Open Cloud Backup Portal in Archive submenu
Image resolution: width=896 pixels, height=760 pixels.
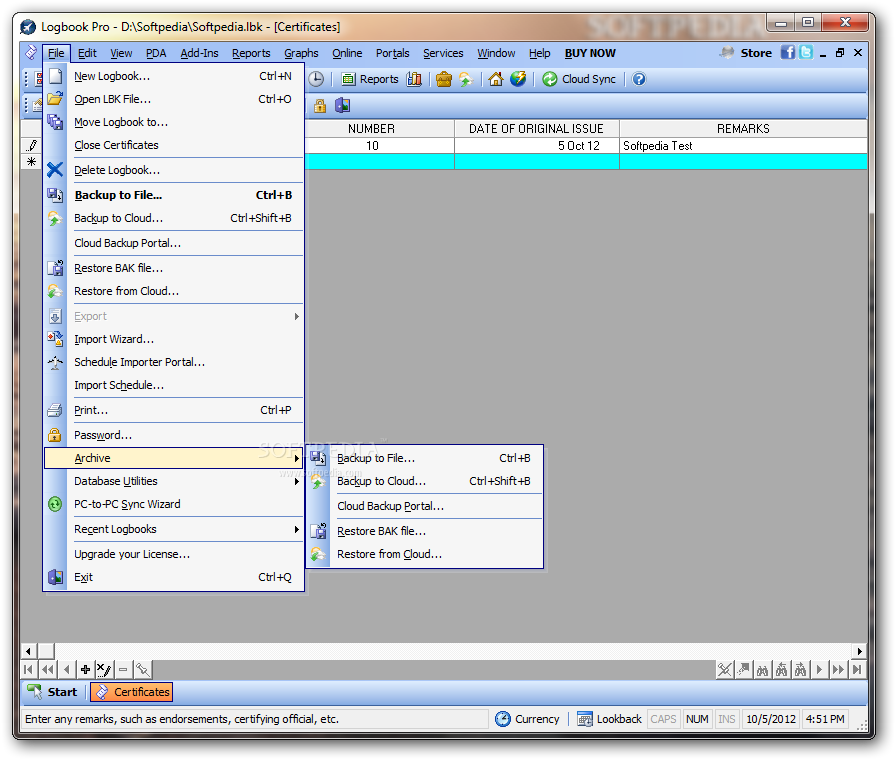425,506
